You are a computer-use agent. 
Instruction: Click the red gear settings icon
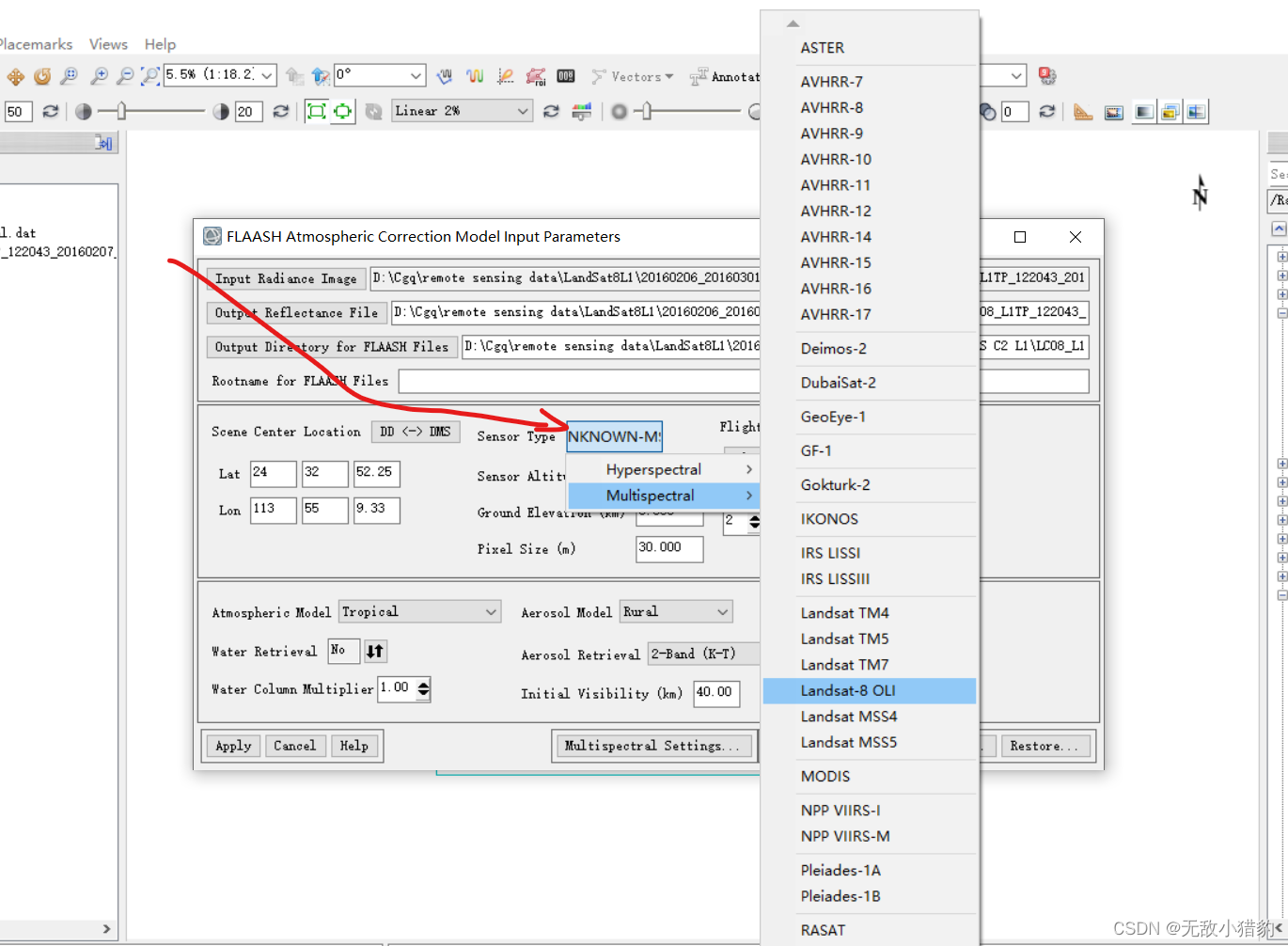pyautogui.click(x=1047, y=75)
